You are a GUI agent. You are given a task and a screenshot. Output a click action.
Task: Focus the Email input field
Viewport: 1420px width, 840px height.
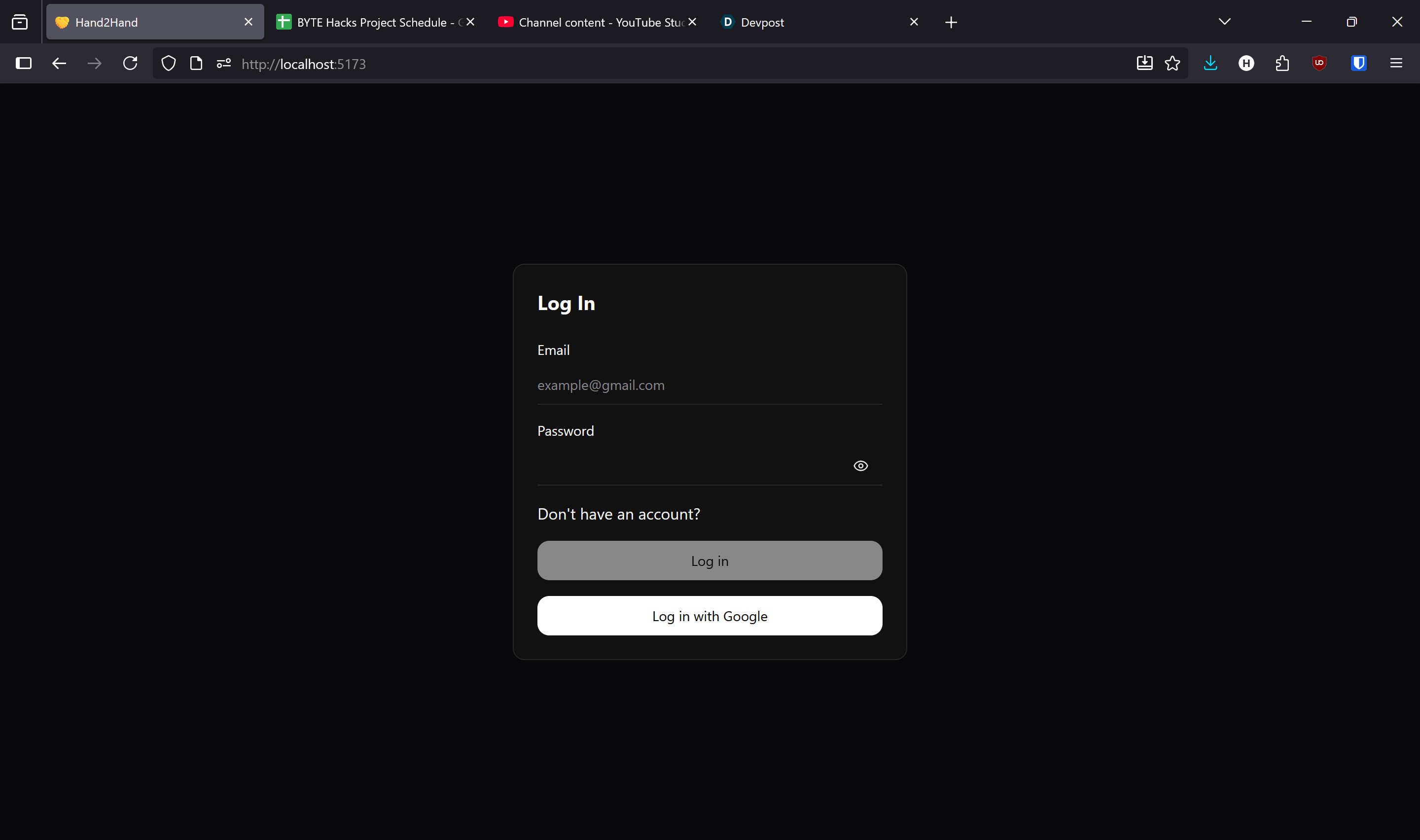tap(709, 385)
